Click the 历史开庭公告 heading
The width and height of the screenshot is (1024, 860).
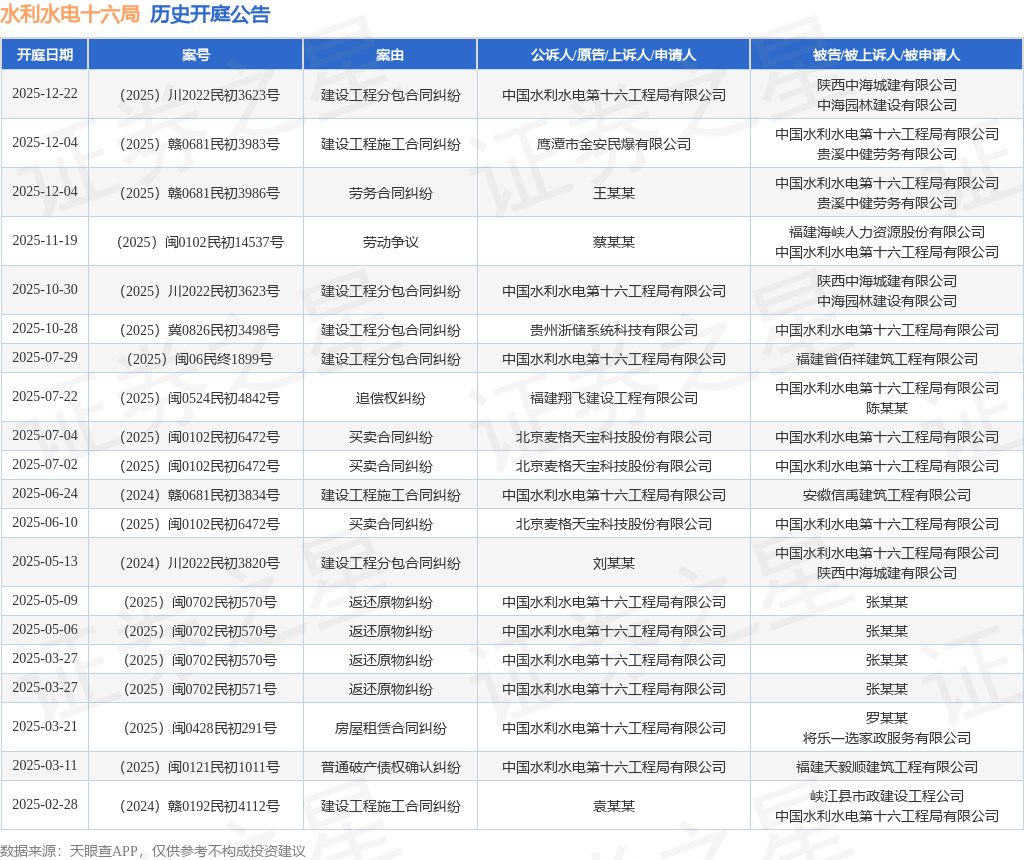click(x=210, y=14)
